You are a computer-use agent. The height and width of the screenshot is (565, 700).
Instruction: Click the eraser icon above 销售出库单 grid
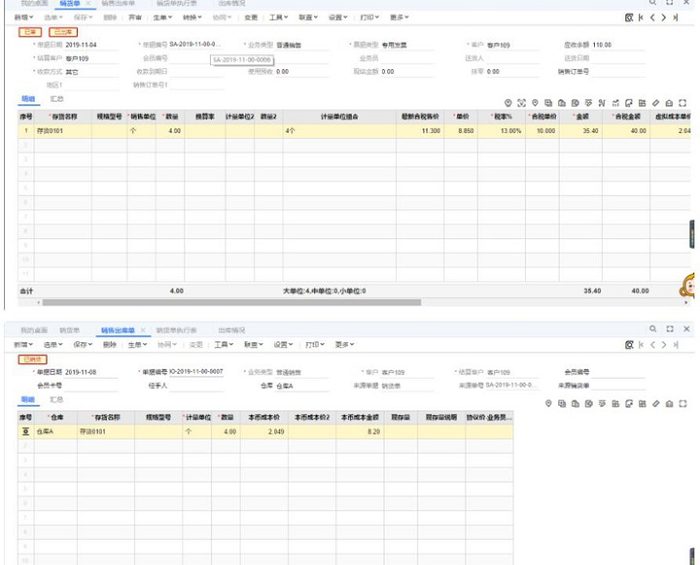pos(655,403)
